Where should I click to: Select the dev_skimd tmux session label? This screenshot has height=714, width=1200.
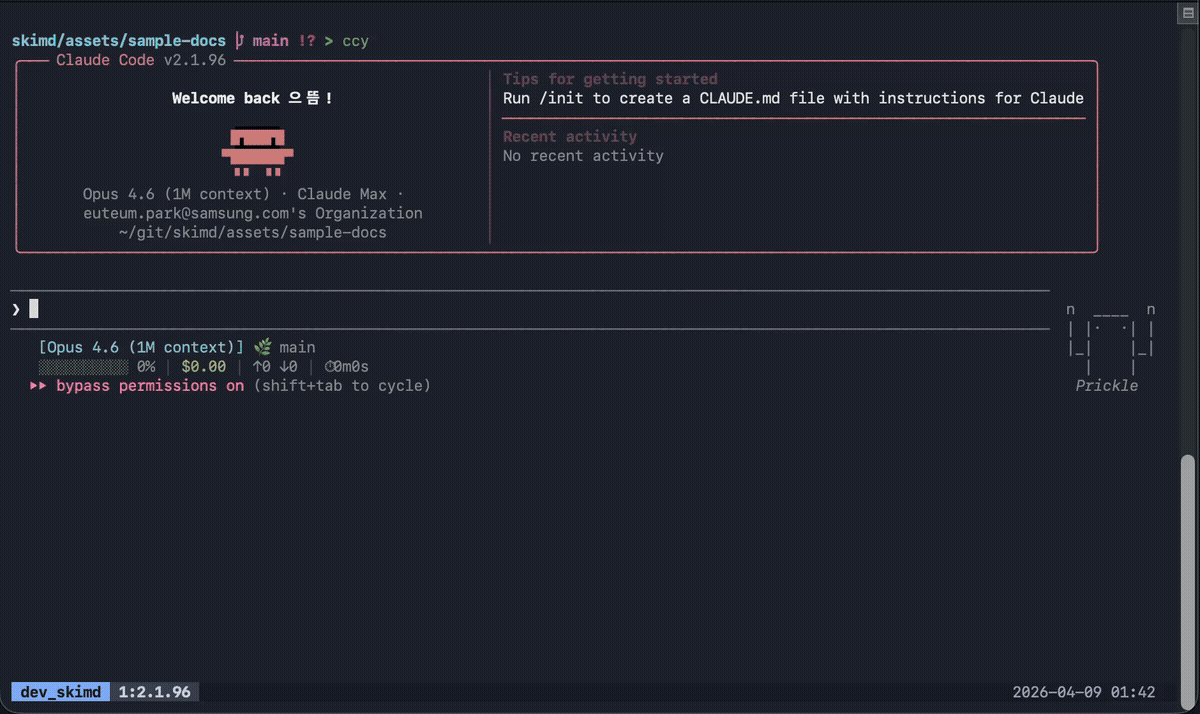tap(61, 692)
